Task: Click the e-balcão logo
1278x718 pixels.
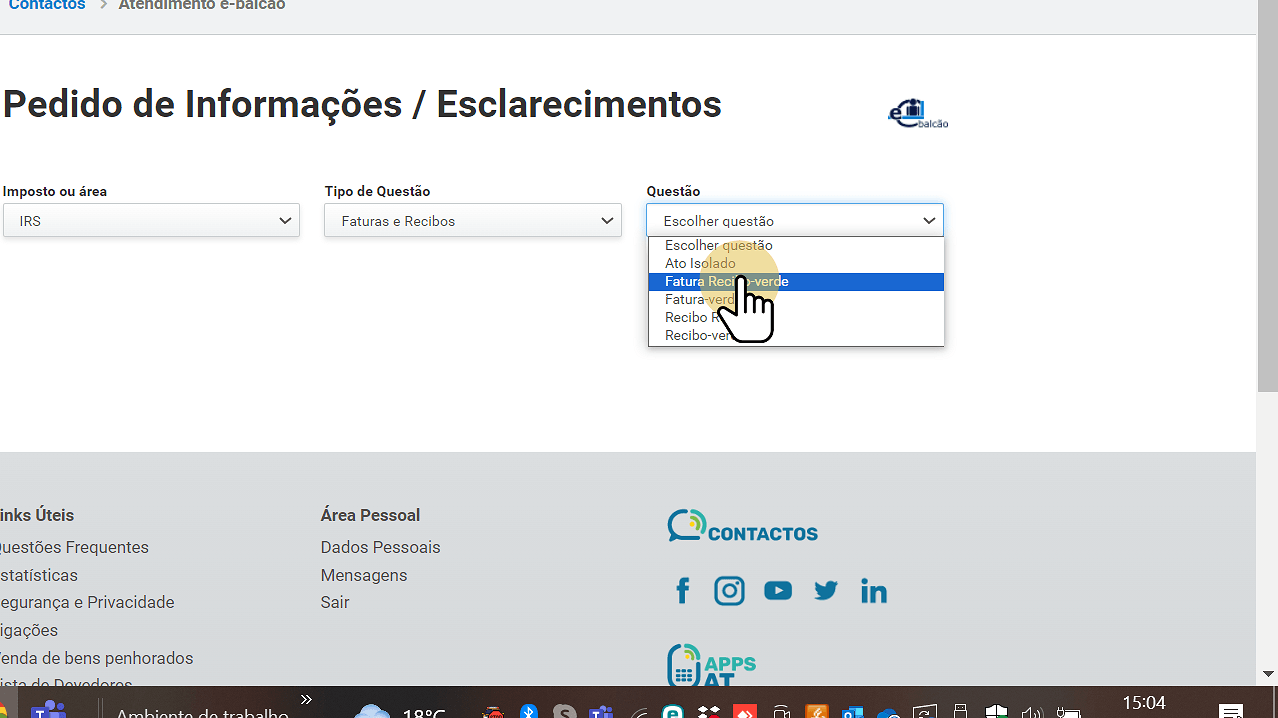Action: pyautogui.click(x=917, y=114)
